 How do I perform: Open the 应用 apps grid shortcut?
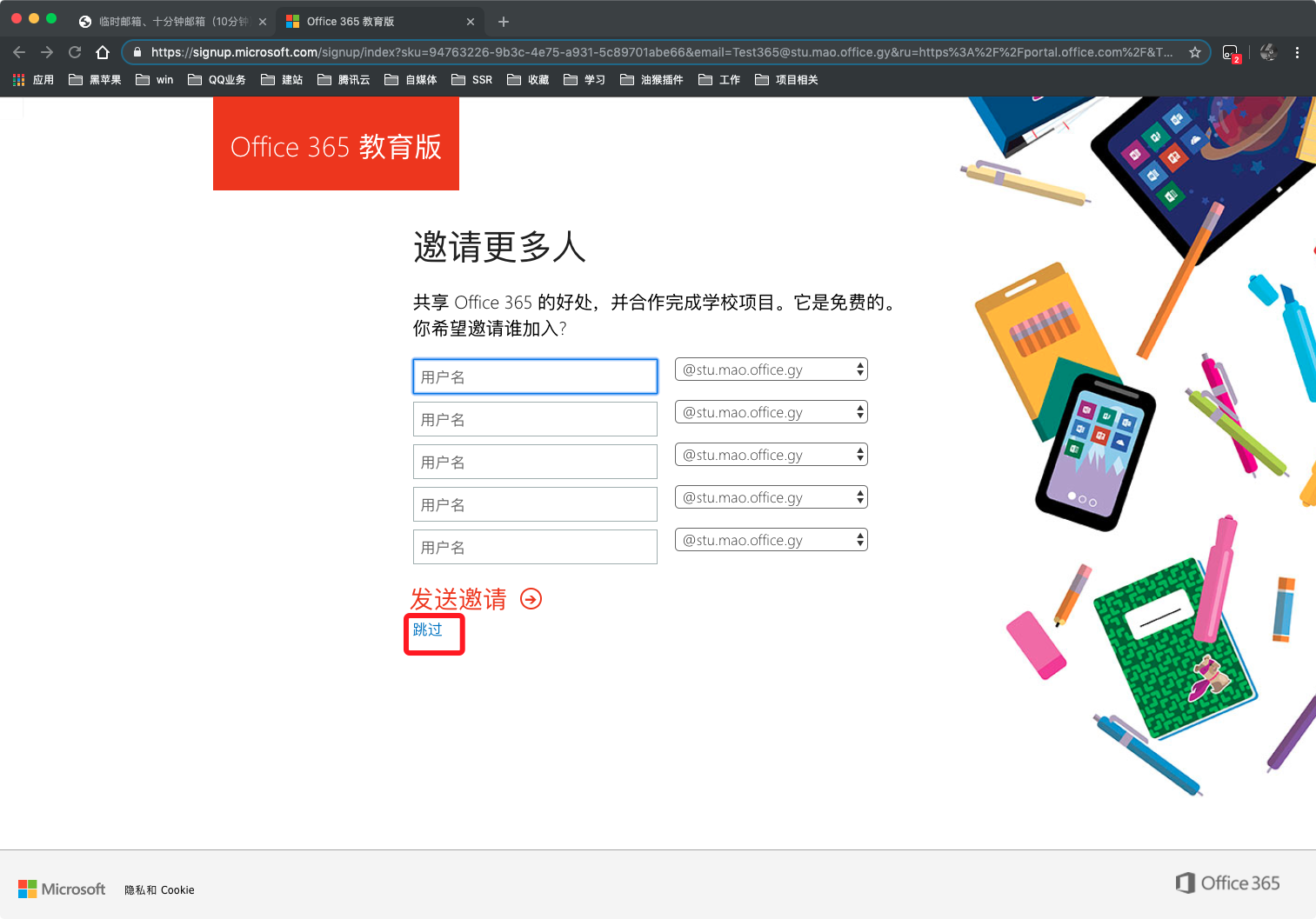point(33,80)
